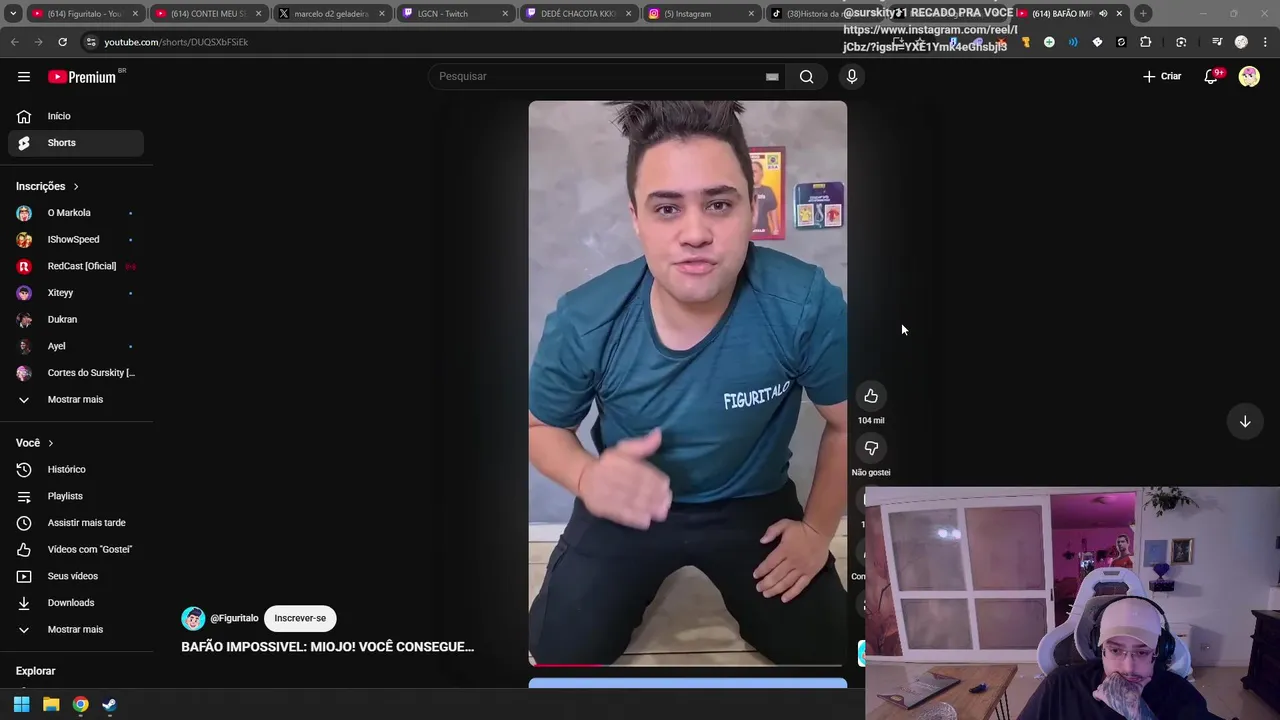
Task: Select Shorts in the sidebar
Action: tap(76, 143)
